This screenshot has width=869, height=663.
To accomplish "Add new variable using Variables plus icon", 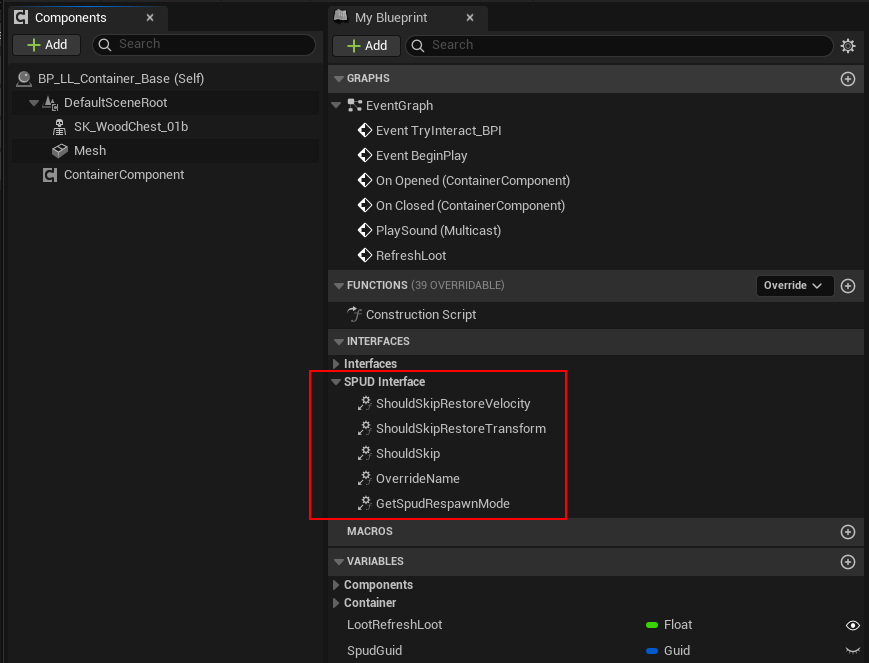I will (x=847, y=562).
